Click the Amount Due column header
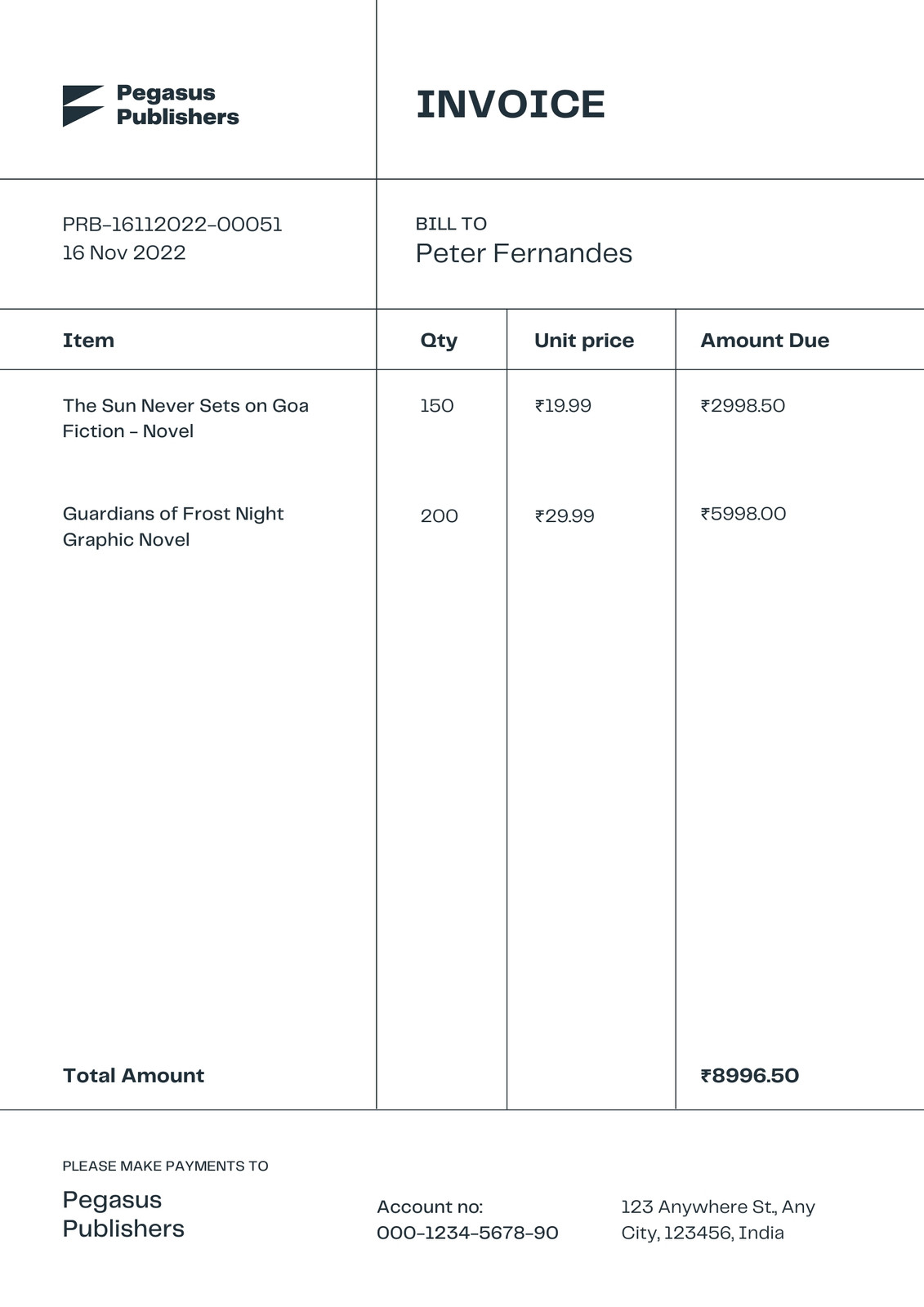The width and height of the screenshot is (924, 1307). (x=765, y=341)
